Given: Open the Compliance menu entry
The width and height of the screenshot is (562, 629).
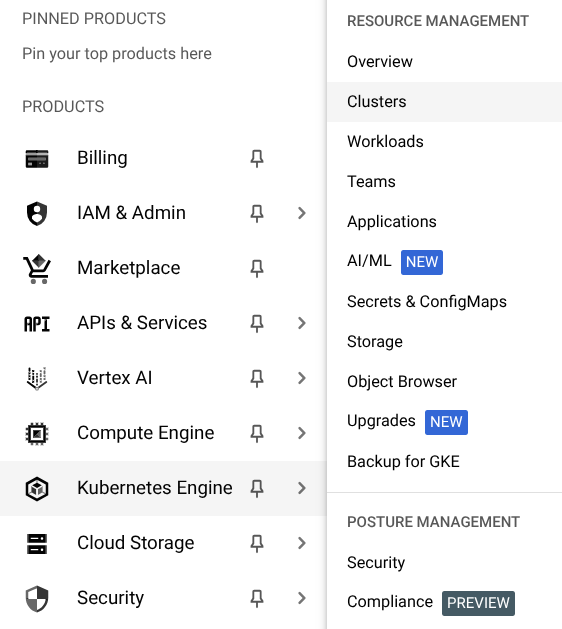Looking at the screenshot, I should point(390,602).
